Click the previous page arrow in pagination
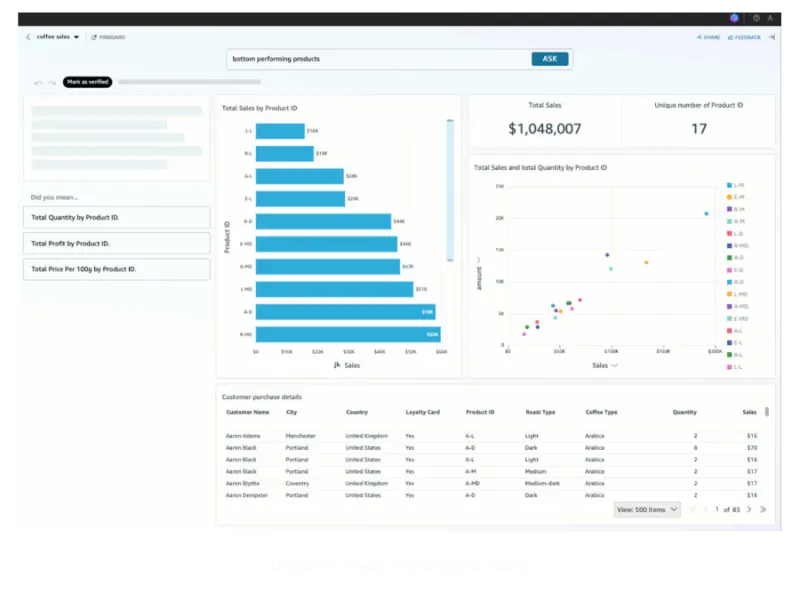Image resolution: width=800 pixels, height=601 pixels. click(706, 510)
